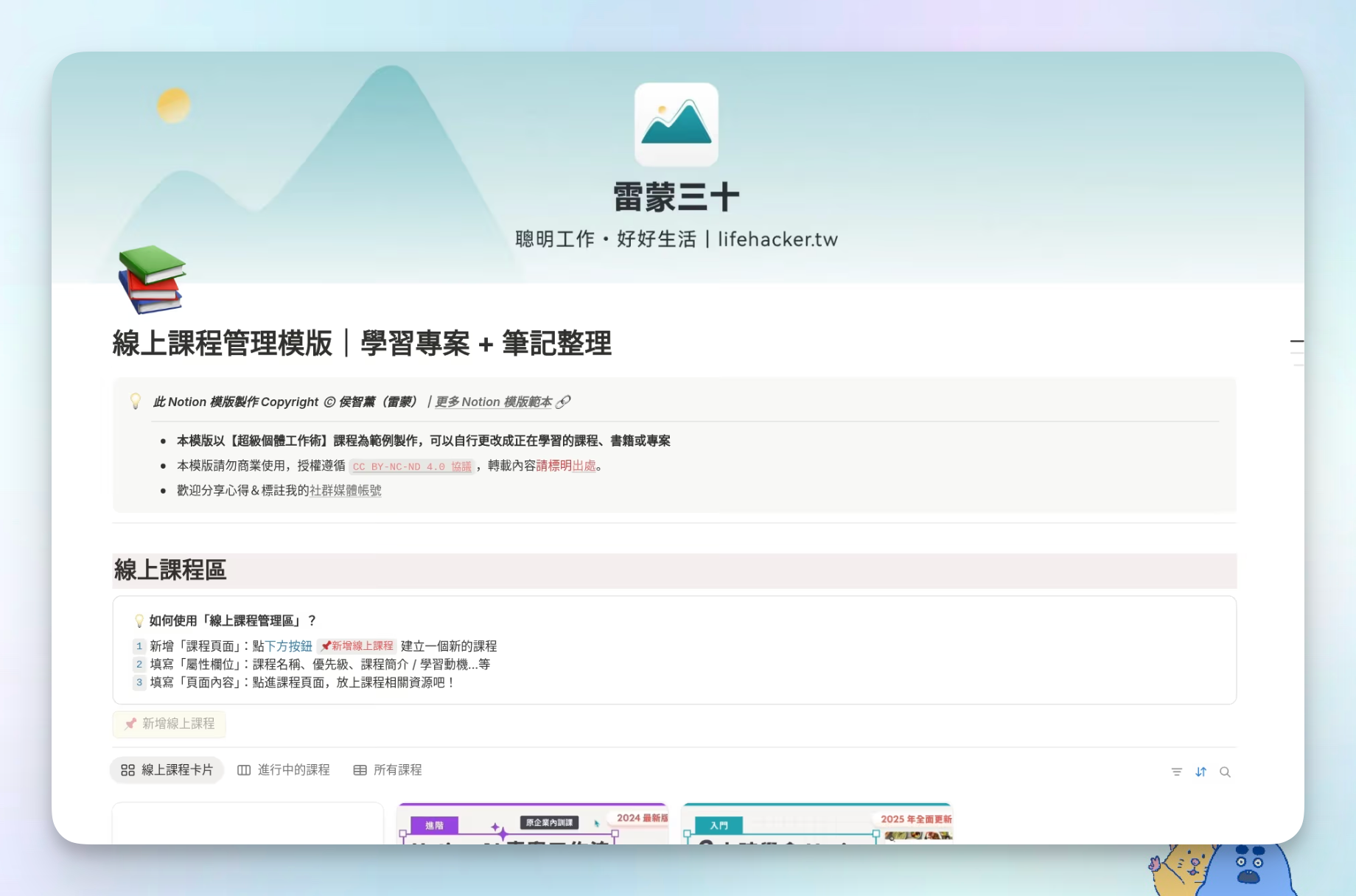Click the lightbulb icon in copyright callout
1356x896 pixels.
pos(136,402)
